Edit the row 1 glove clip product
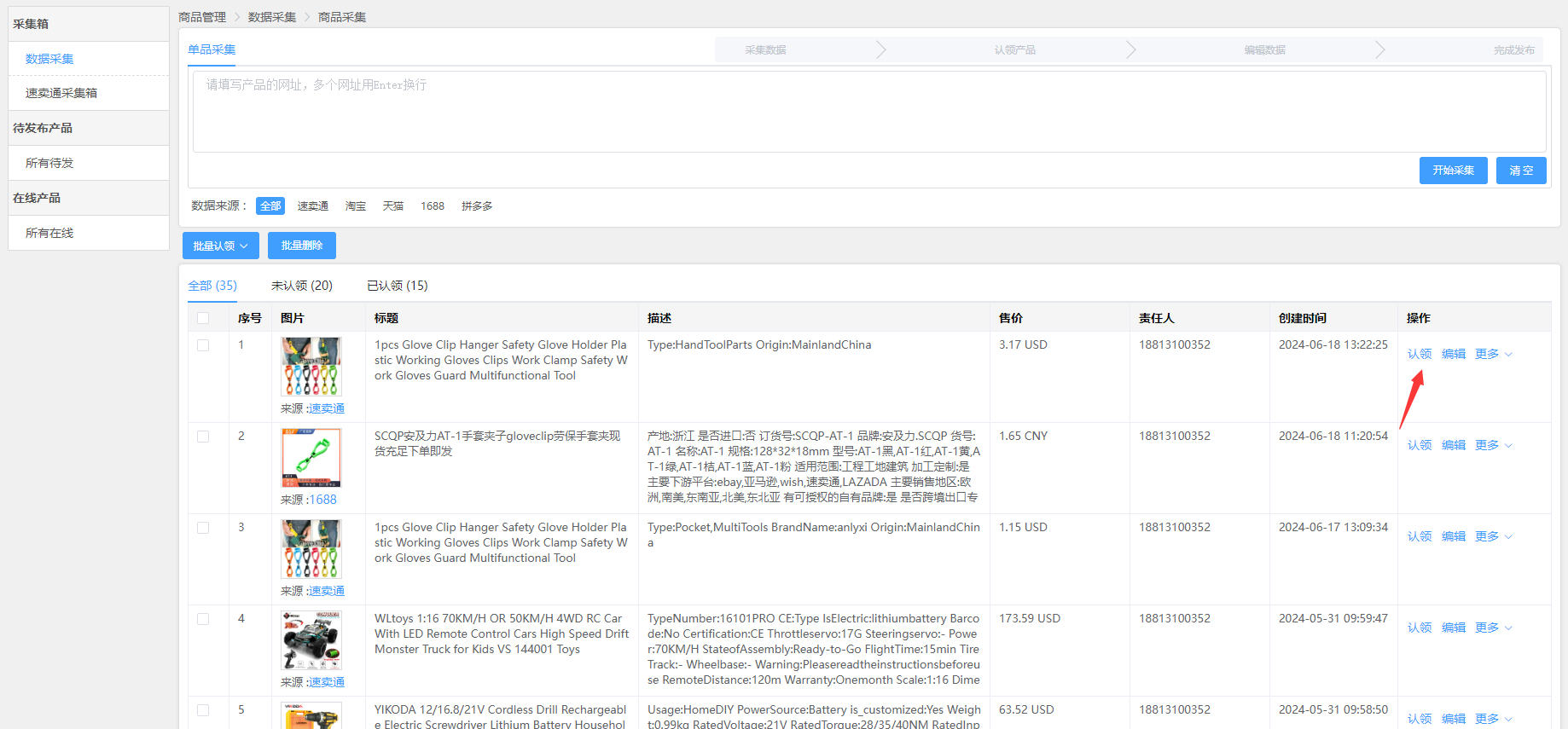 1454,354
